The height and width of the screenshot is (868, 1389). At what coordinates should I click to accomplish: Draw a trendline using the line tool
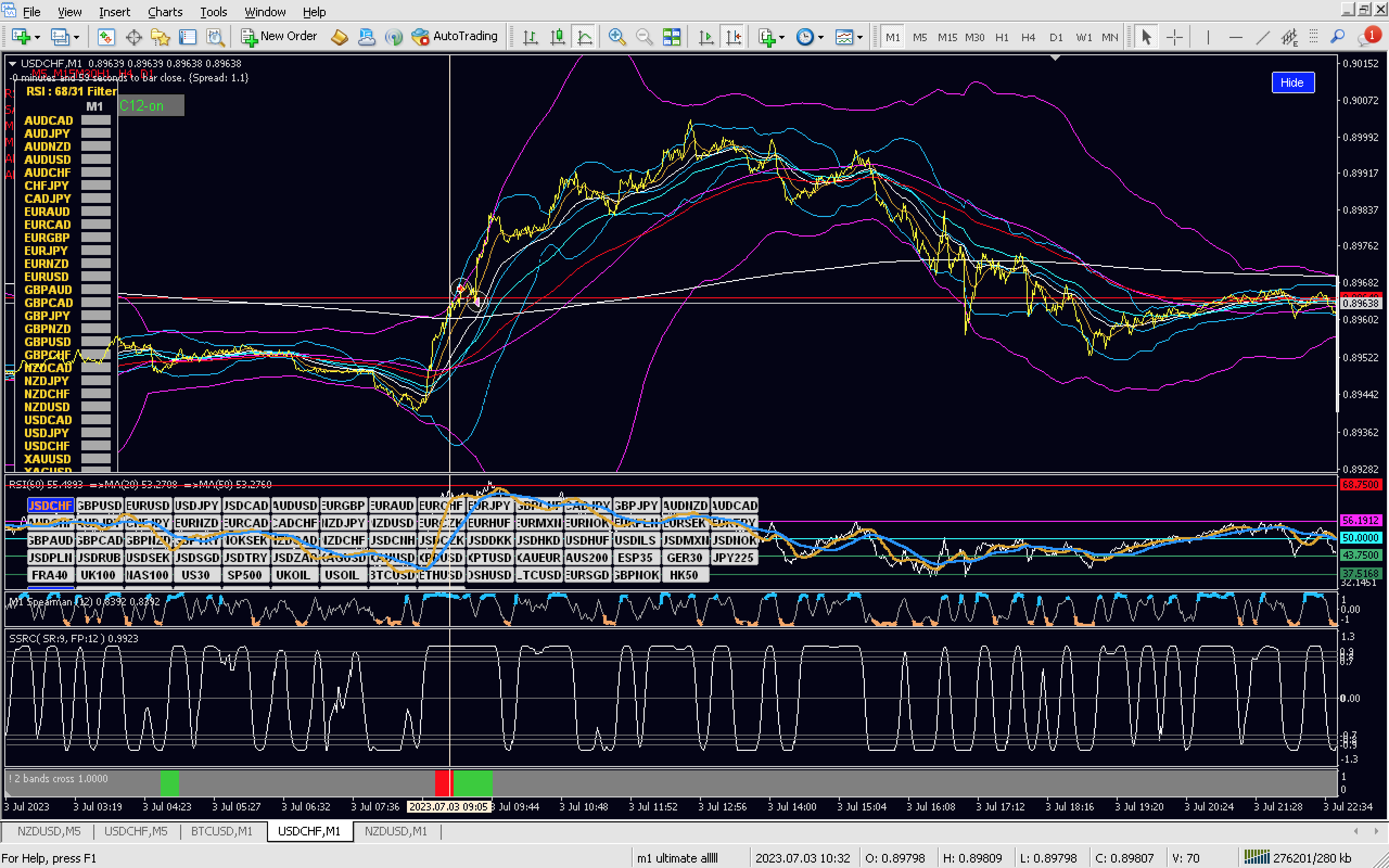(1262, 37)
